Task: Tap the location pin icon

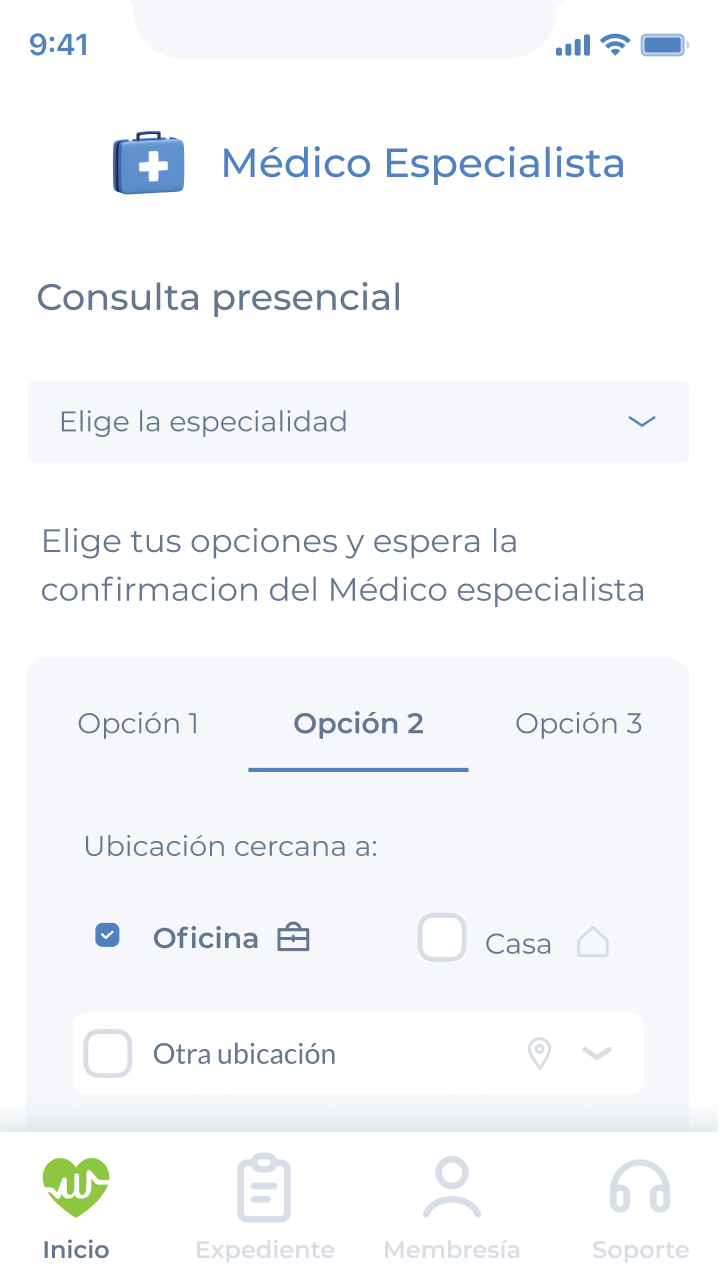Action: (539, 1053)
